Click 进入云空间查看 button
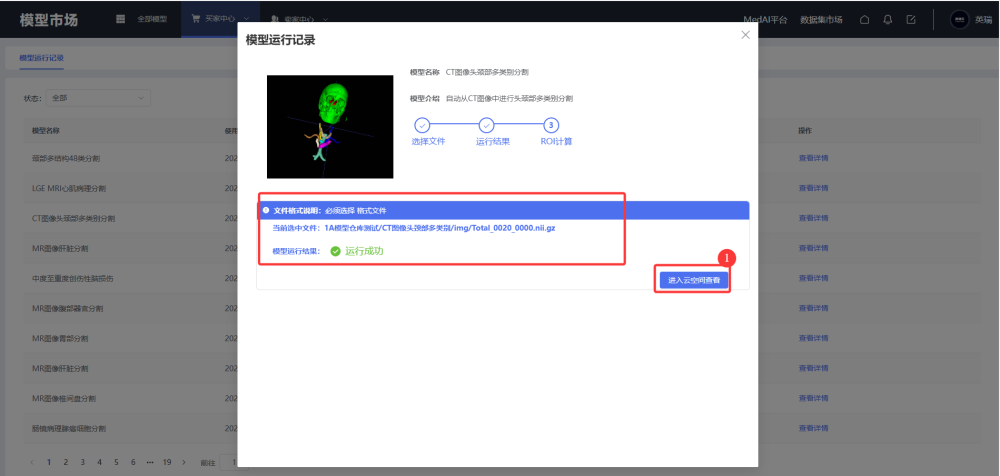The height and width of the screenshot is (476, 1000). (694, 280)
